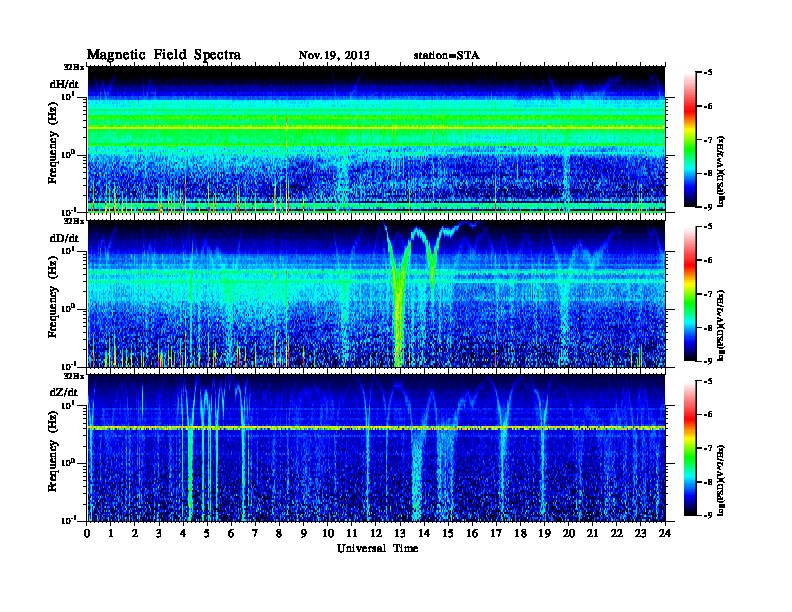Click the "dZ/dt" panel label
The image size is (792, 612).
point(64,392)
